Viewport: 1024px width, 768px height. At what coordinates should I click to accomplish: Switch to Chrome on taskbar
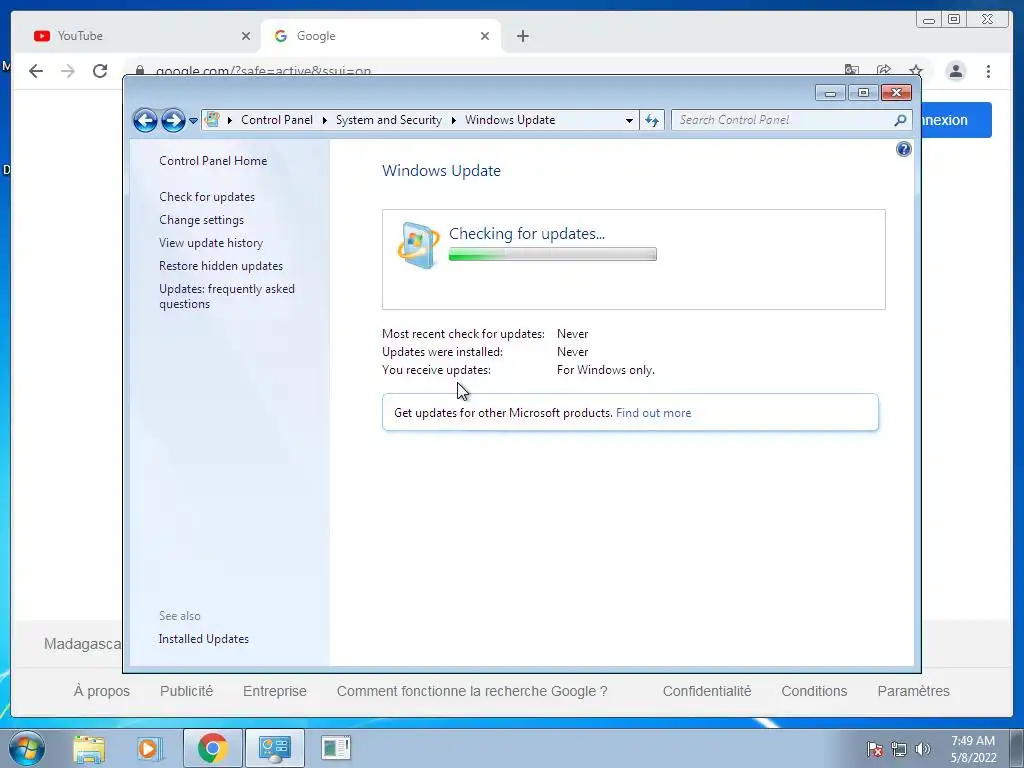point(213,748)
